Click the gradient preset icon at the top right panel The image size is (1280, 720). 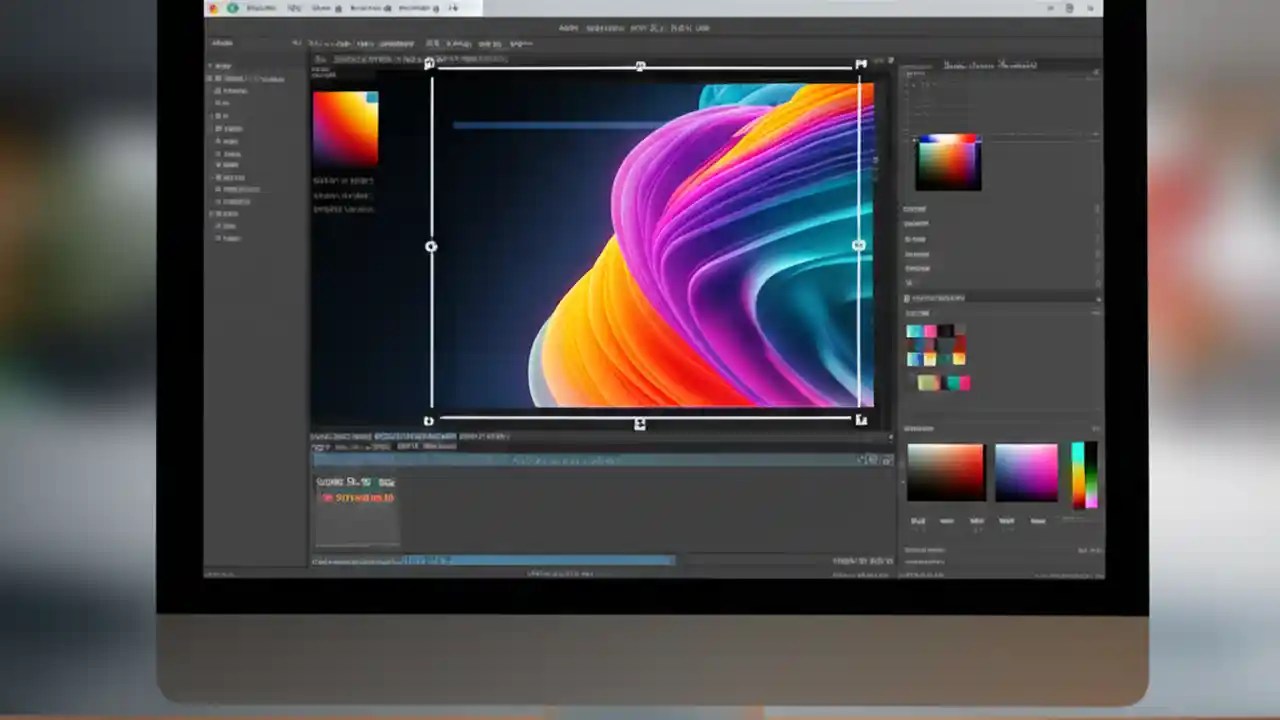947,162
